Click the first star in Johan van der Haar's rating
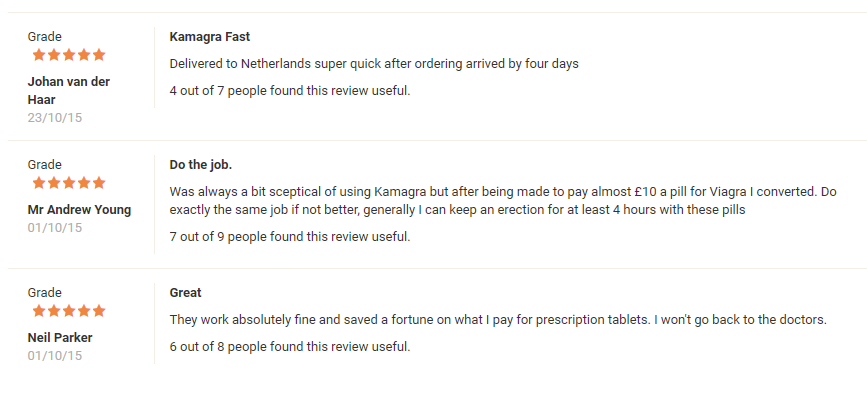867x400 pixels. click(39, 55)
